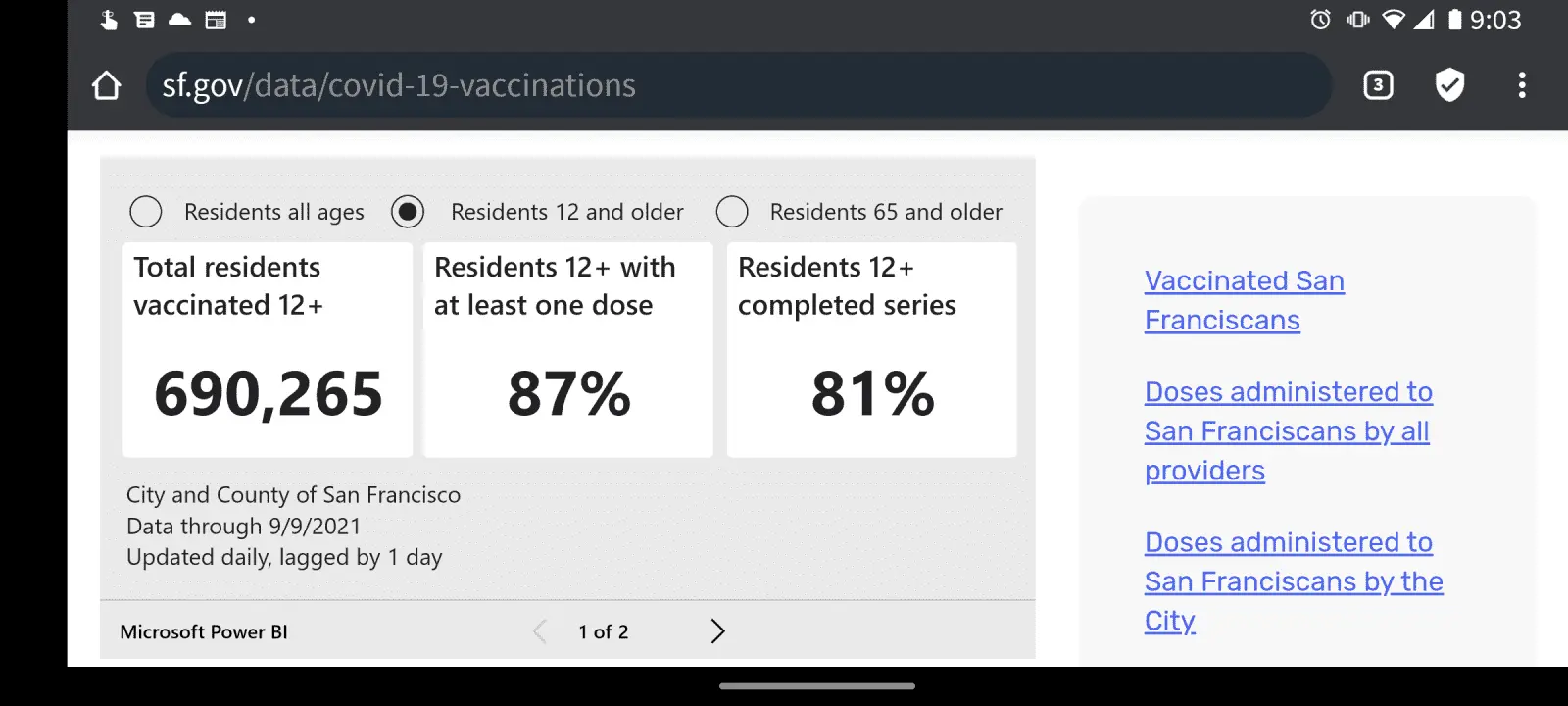Tap the Android gesture navigation bar
This screenshot has height=706, width=1568.
(x=816, y=686)
